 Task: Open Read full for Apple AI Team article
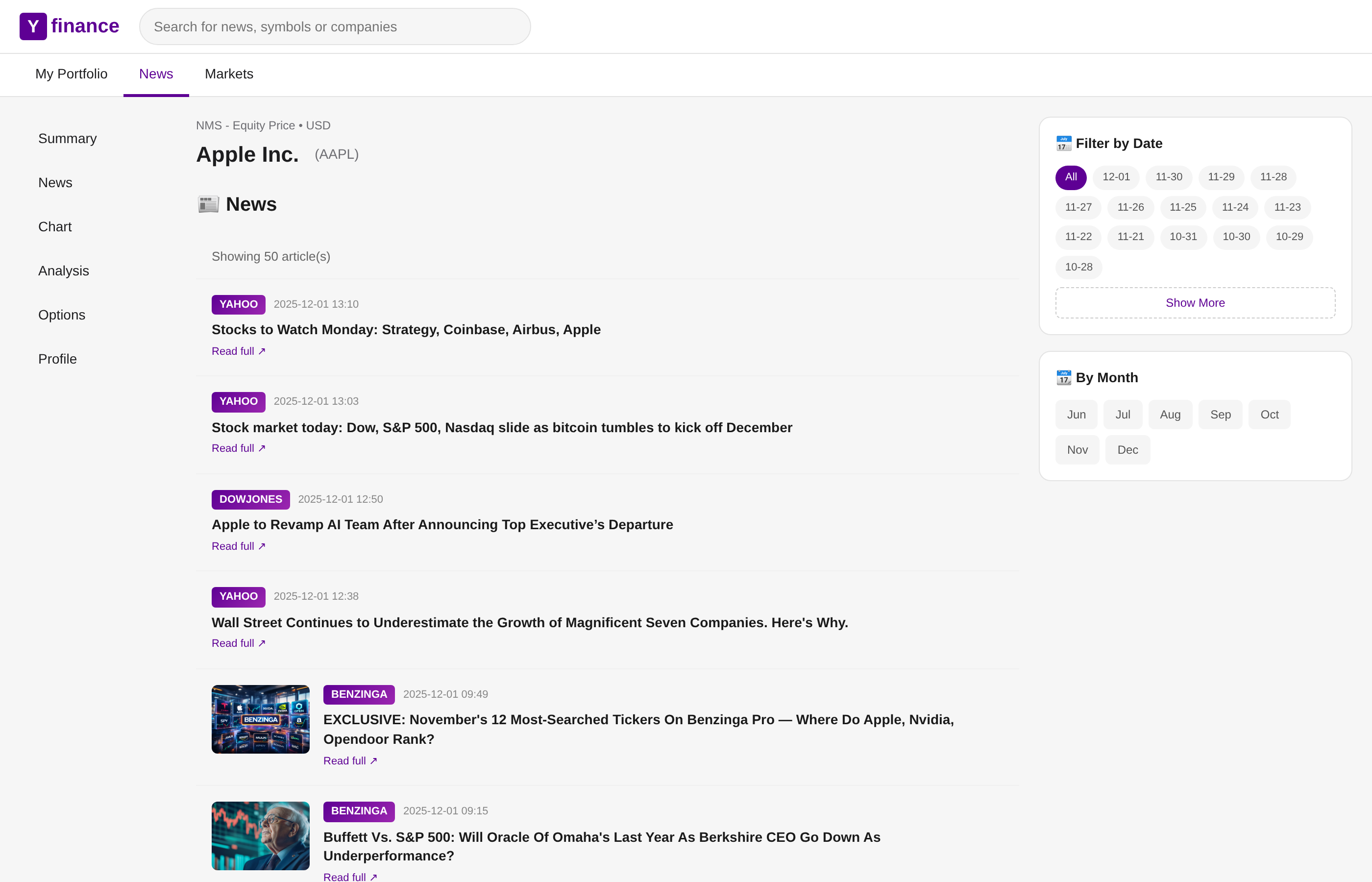point(239,546)
